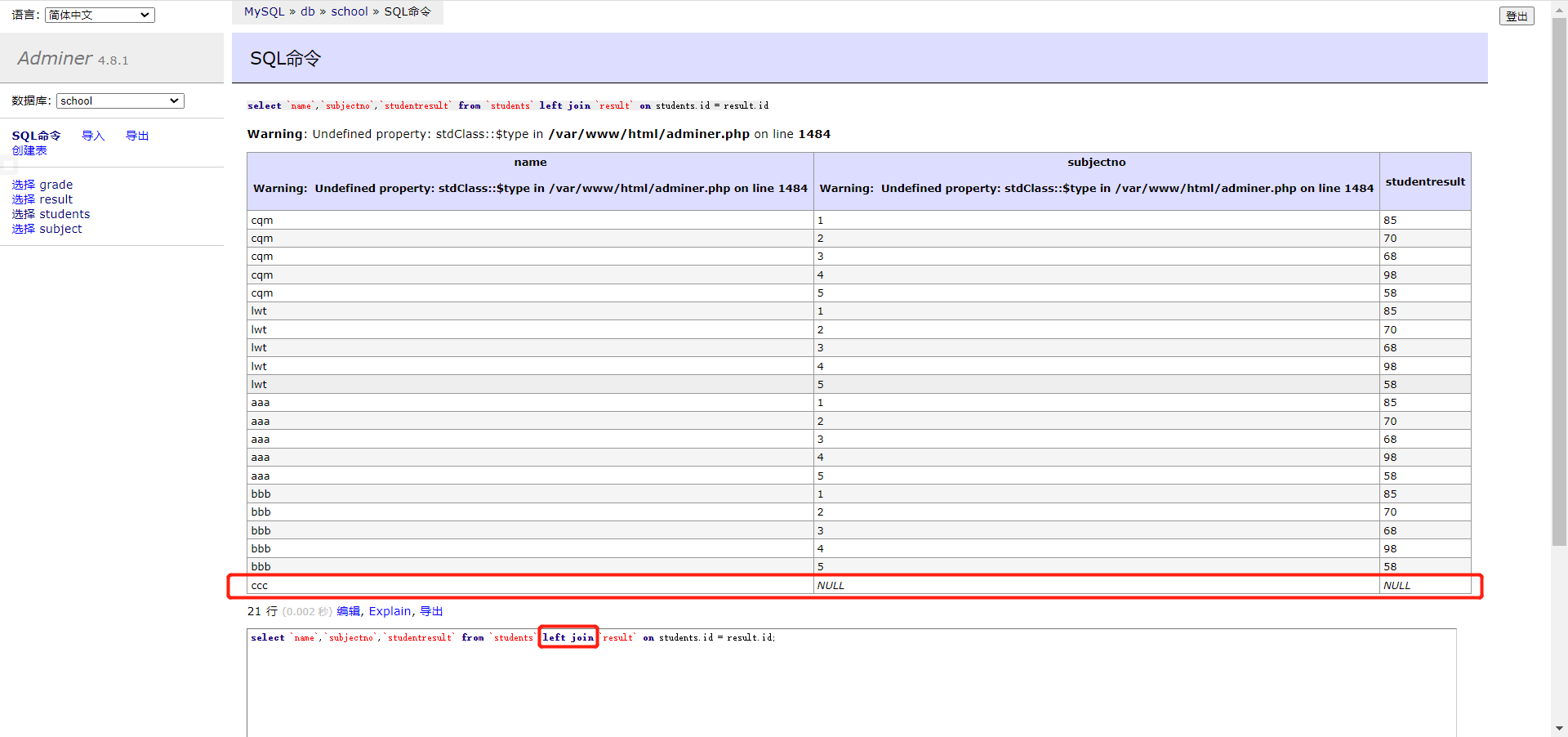Click the 编辑 edit link below results
The height and width of the screenshot is (737, 1568).
348,611
